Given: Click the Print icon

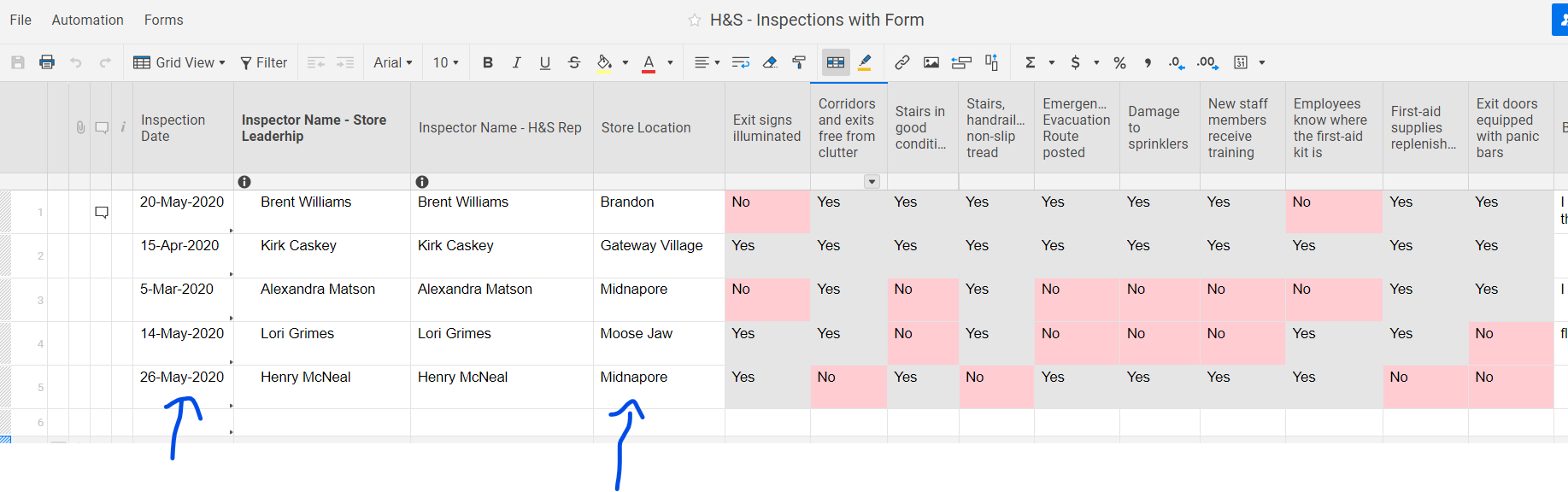Looking at the screenshot, I should pos(47,62).
